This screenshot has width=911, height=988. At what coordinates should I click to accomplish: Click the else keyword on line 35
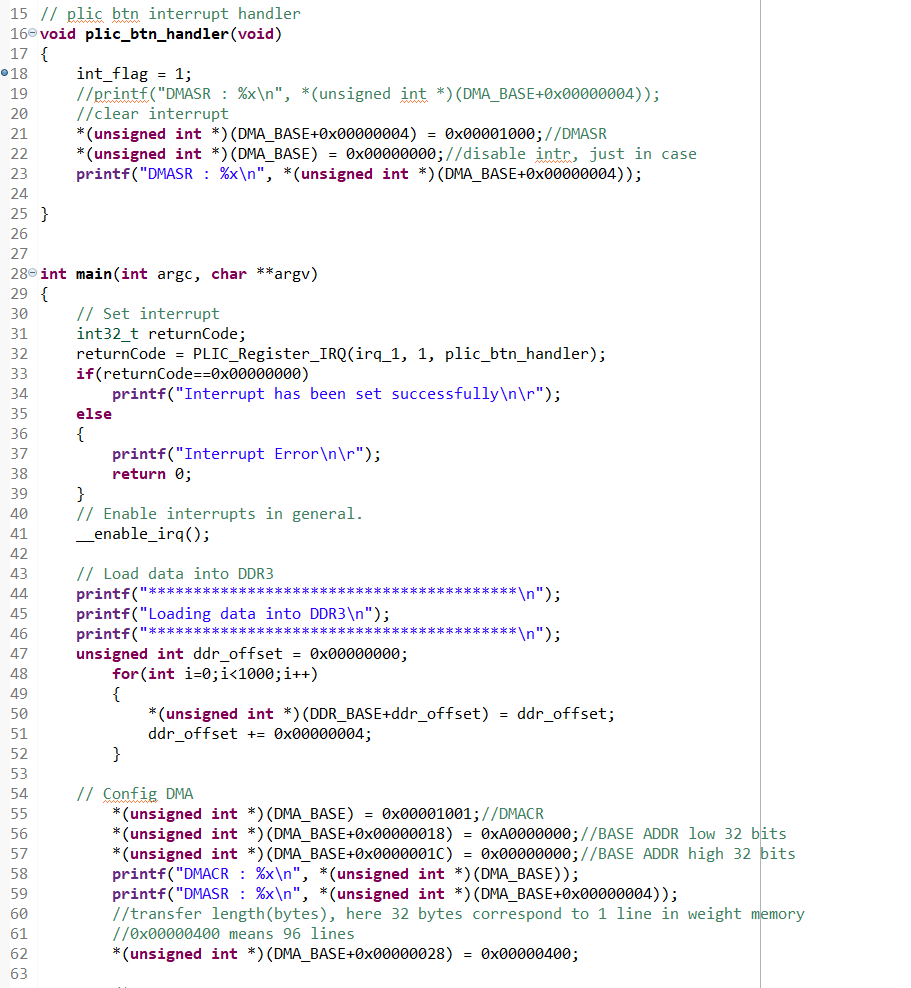tap(94, 414)
